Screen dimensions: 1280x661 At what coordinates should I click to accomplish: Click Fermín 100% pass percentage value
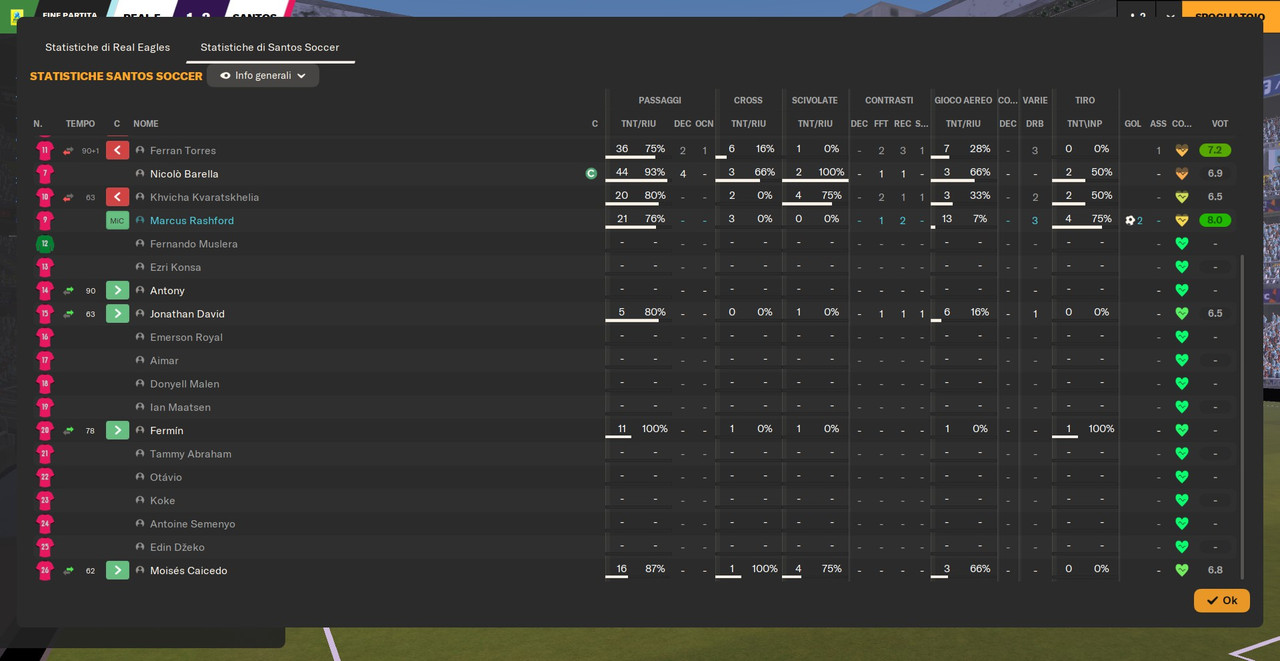point(655,428)
